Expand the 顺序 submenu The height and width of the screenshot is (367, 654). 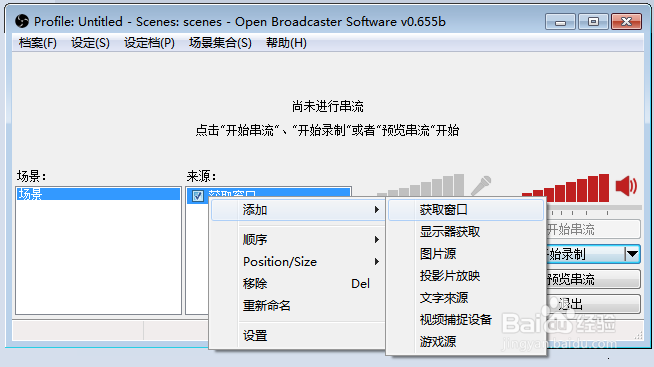point(298,239)
